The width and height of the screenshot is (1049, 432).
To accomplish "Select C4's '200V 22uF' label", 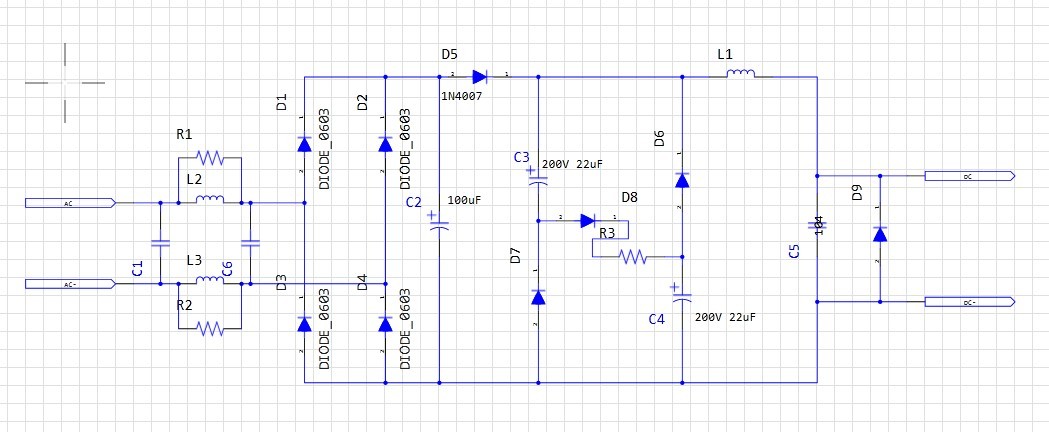I will click(725, 317).
